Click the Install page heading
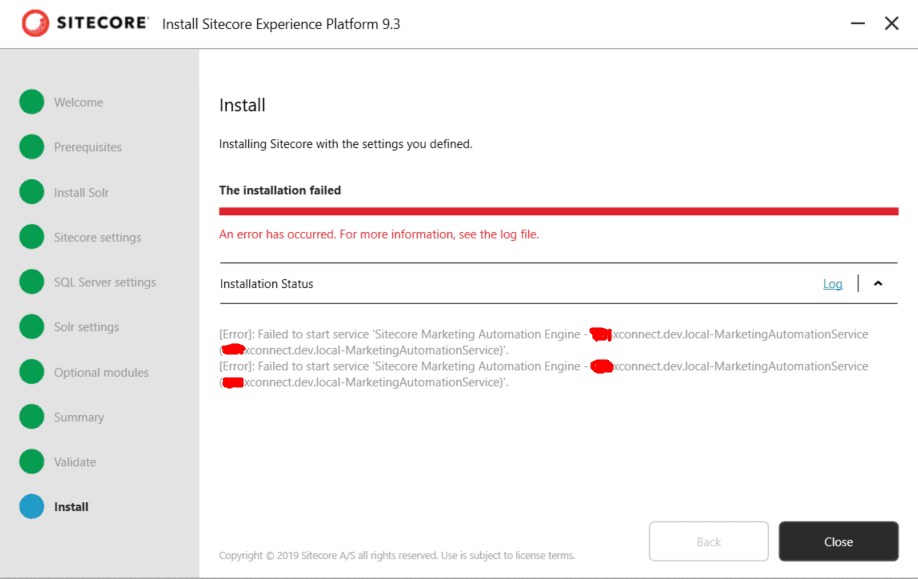918x579 pixels. [x=242, y=105]
